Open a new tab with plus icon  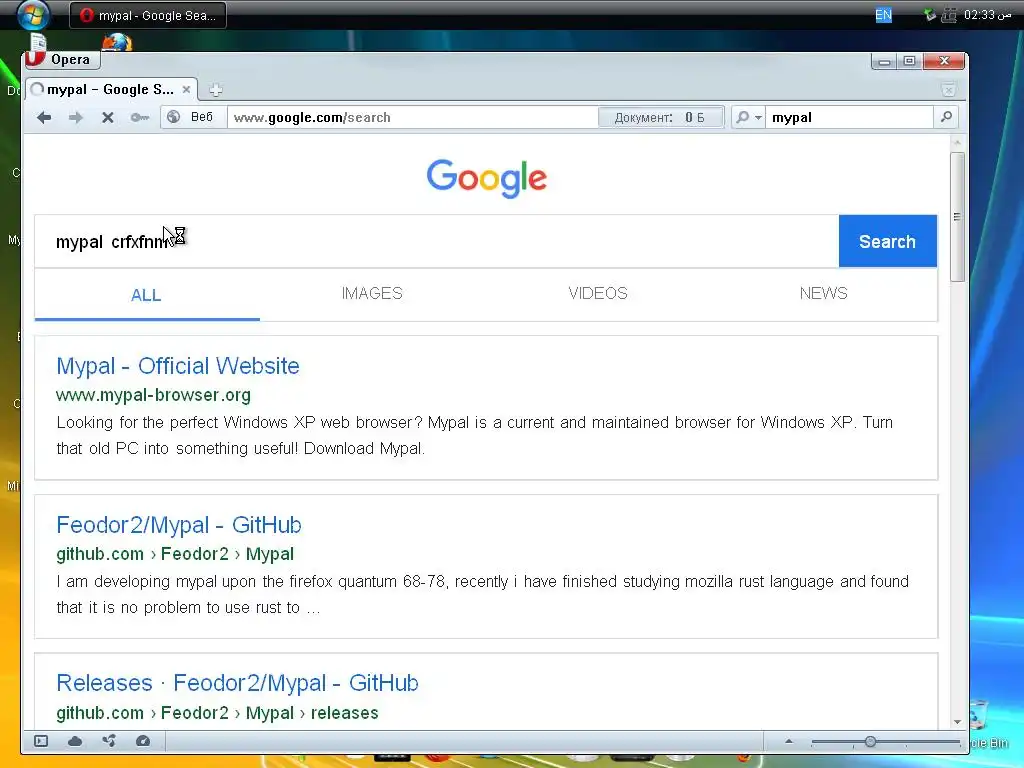coord(216,90)
